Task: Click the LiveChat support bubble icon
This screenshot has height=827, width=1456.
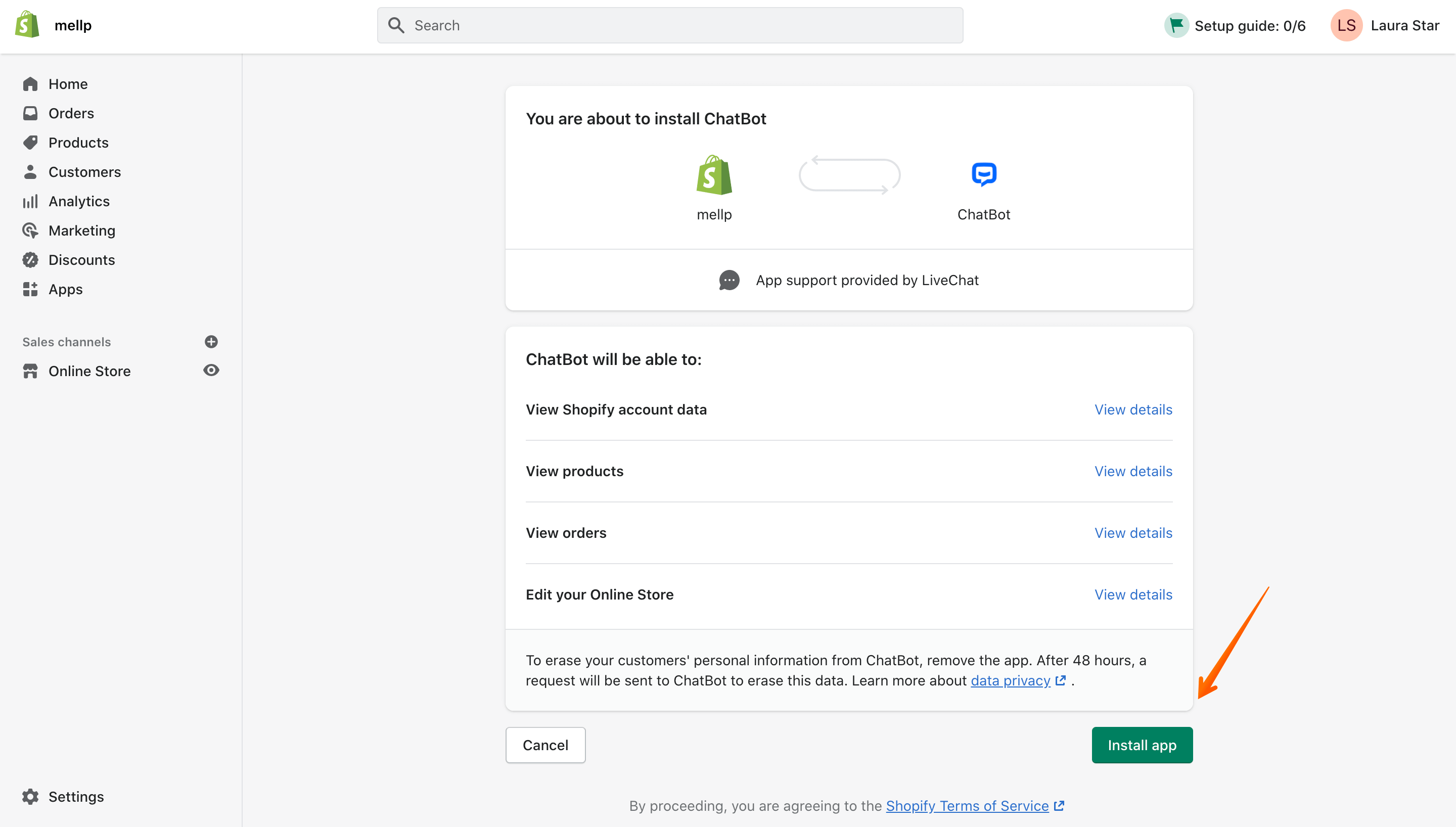Action: pyautogui.click(x=729, y=280)
